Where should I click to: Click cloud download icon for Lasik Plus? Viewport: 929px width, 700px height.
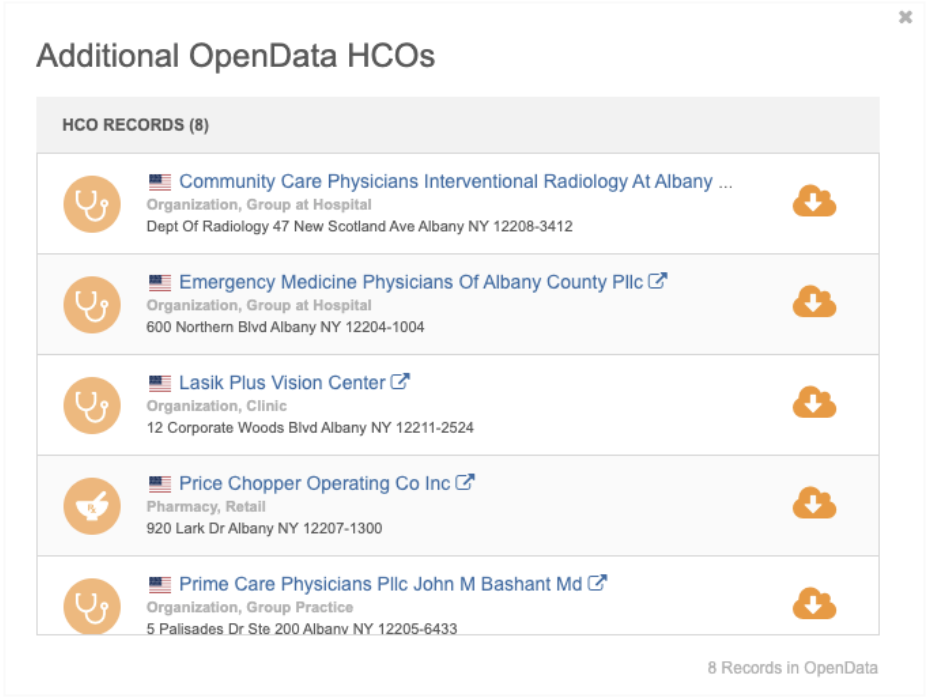coord(814,403)
